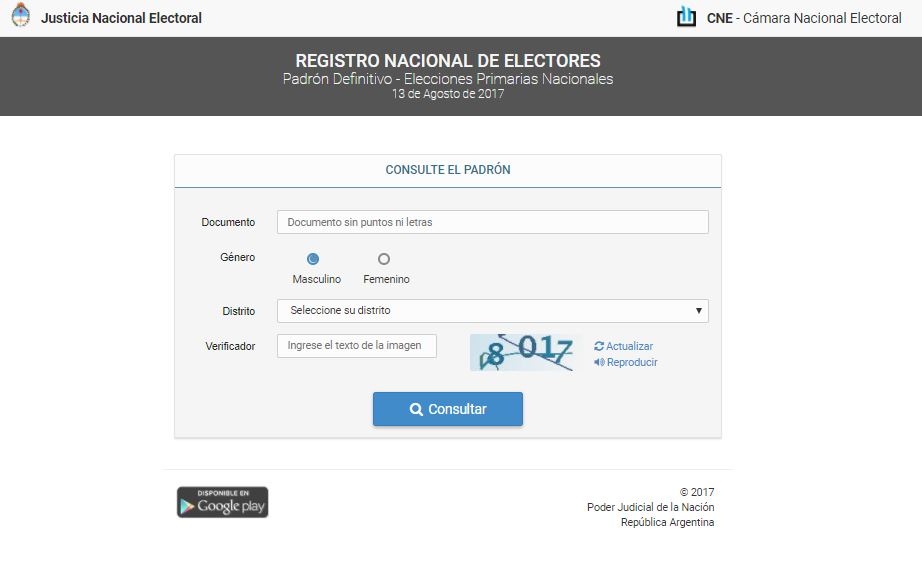Open the Google Play store badge
The height and width of the screenshot is (563, 922).
point(222,502)
